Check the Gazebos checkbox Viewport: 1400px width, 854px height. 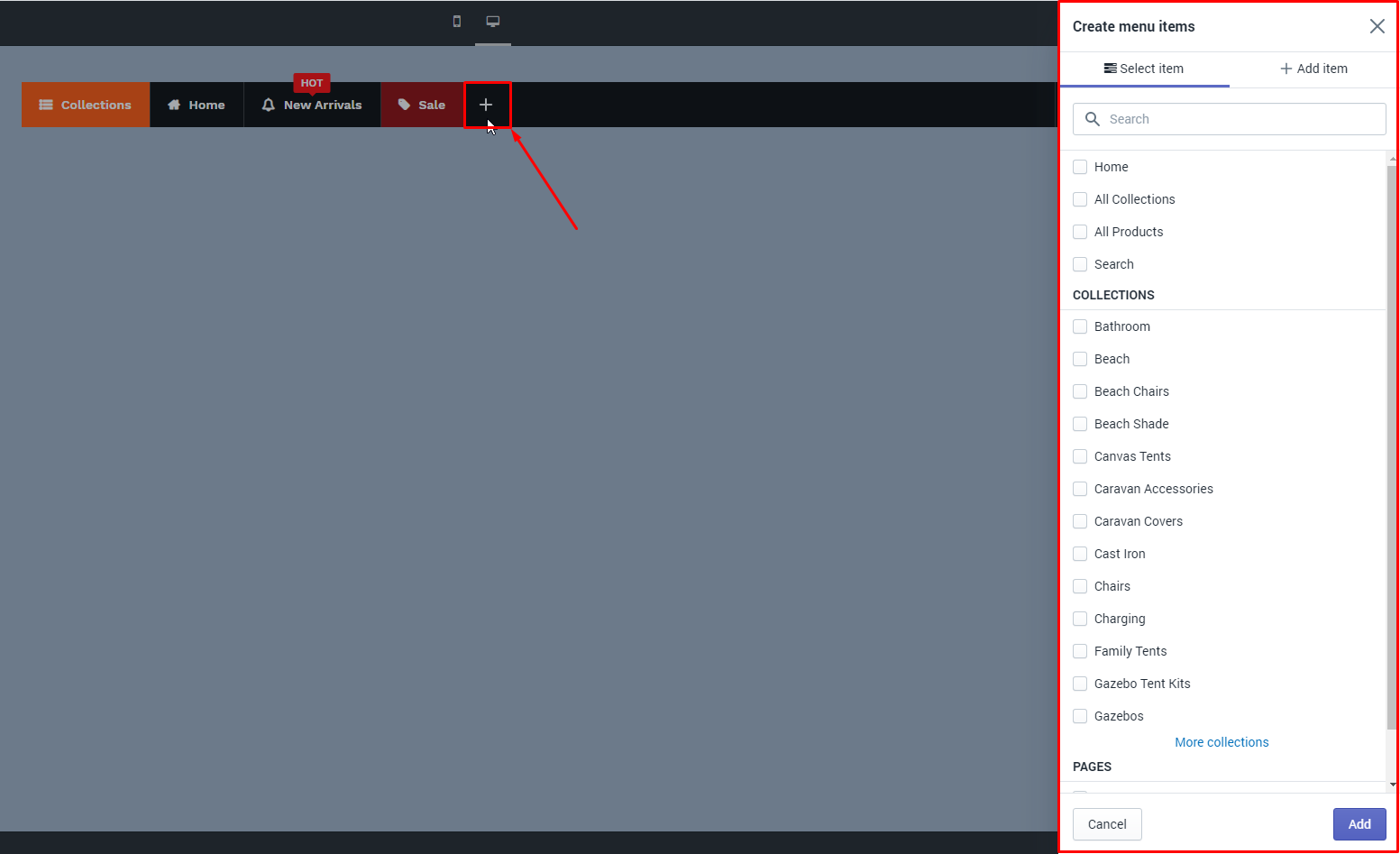click(1080, 716)
